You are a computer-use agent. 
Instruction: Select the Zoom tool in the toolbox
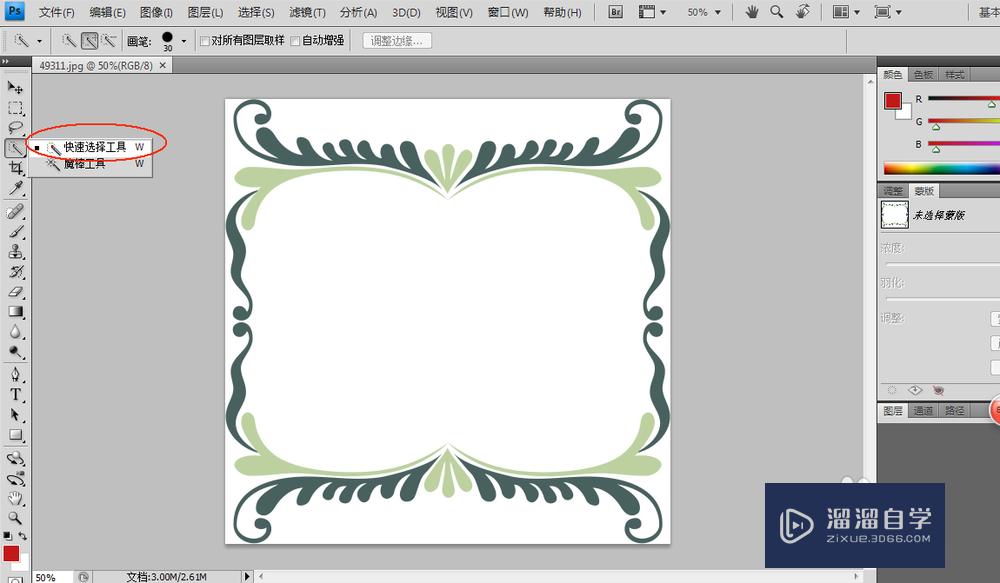coord(15,518)
